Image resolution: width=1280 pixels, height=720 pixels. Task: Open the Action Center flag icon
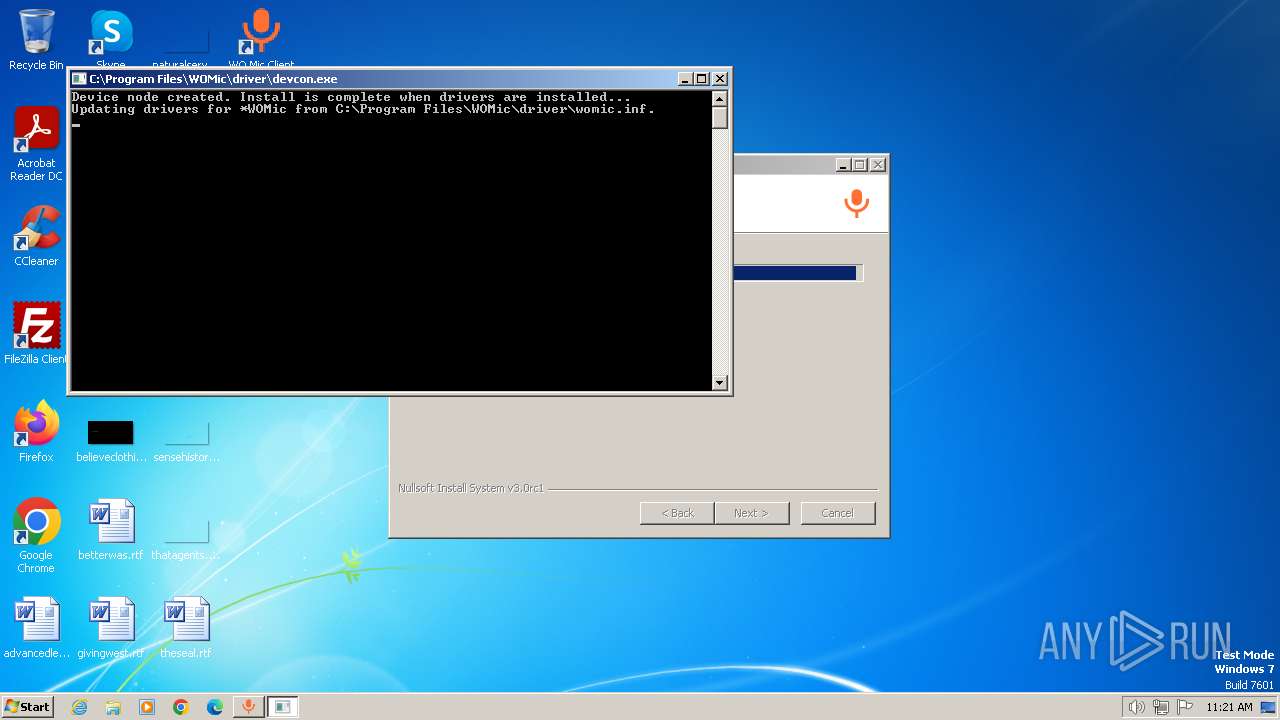coord(1185,707)
